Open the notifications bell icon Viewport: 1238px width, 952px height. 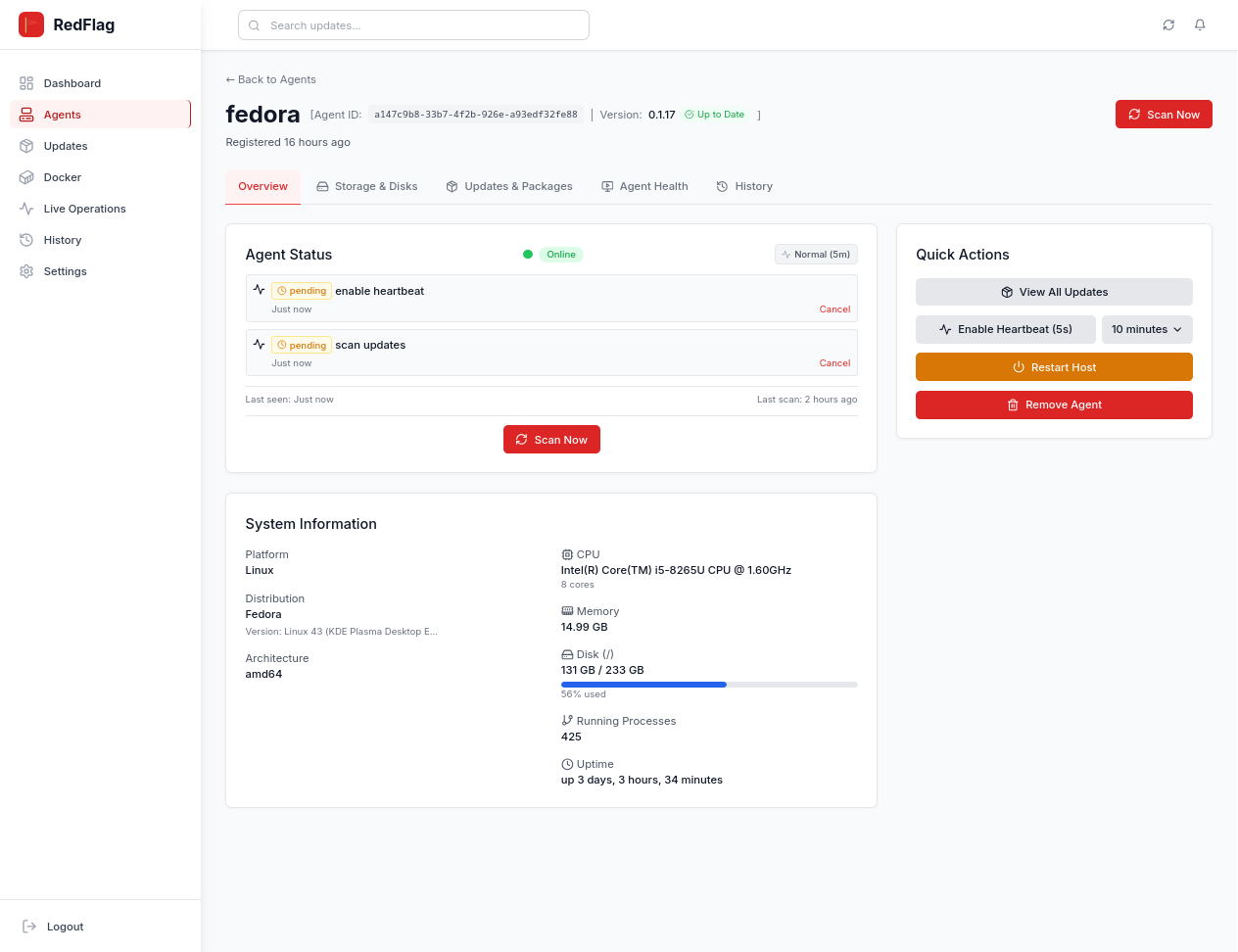[x=1200, y=25]
